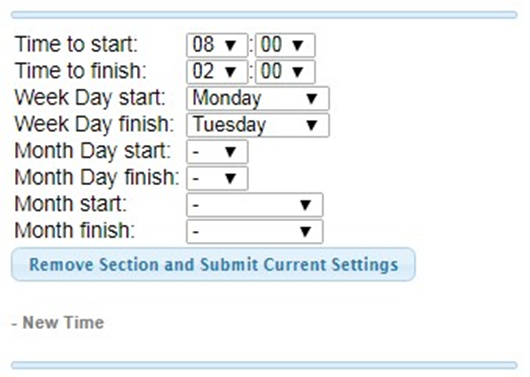Viewport: 530px width, 377px height.
Task: Expand the Month start dropdown
Action: [x=255, y=205]
